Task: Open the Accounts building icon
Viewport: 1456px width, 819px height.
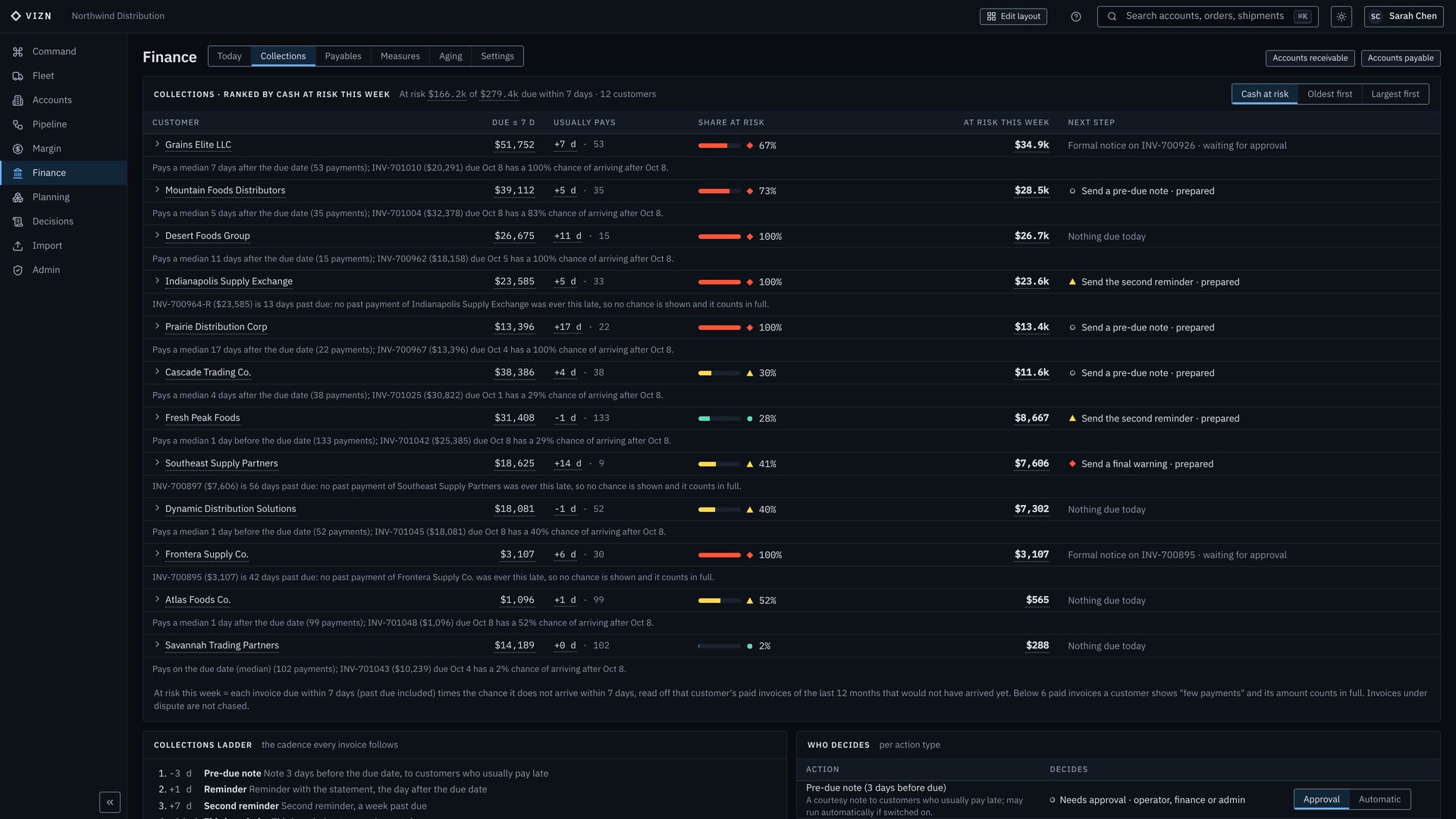Action: 17,100
